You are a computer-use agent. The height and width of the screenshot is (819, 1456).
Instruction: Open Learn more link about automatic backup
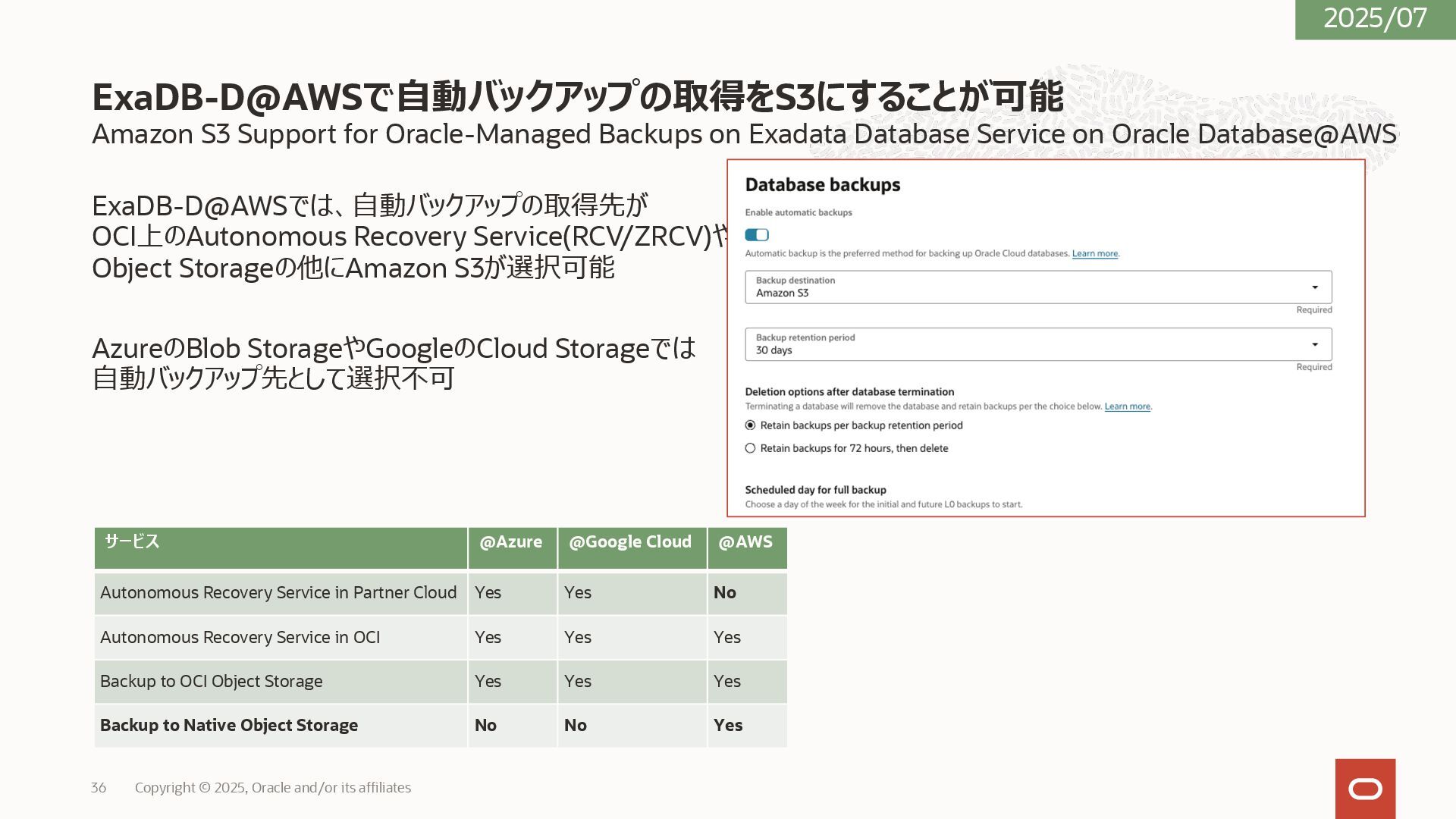1095,253
